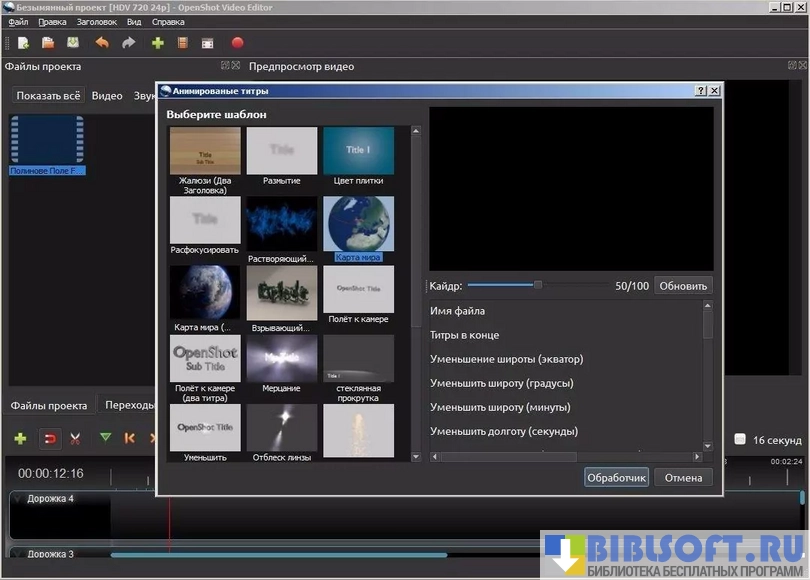Screen dimensions: 810x580
Task: Click the Razor scissors tool in timeline toolbar
Action: tap(74, 438)
